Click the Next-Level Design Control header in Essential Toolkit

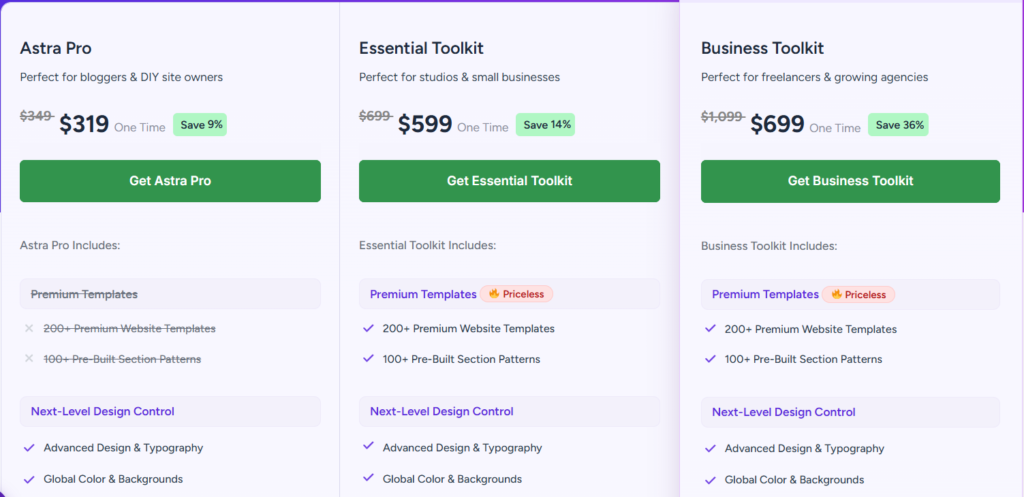tap(509, 411)
